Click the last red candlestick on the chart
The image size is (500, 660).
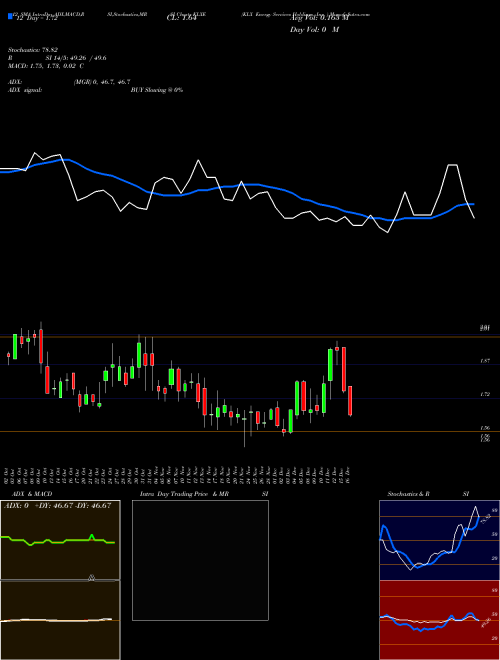350,400
